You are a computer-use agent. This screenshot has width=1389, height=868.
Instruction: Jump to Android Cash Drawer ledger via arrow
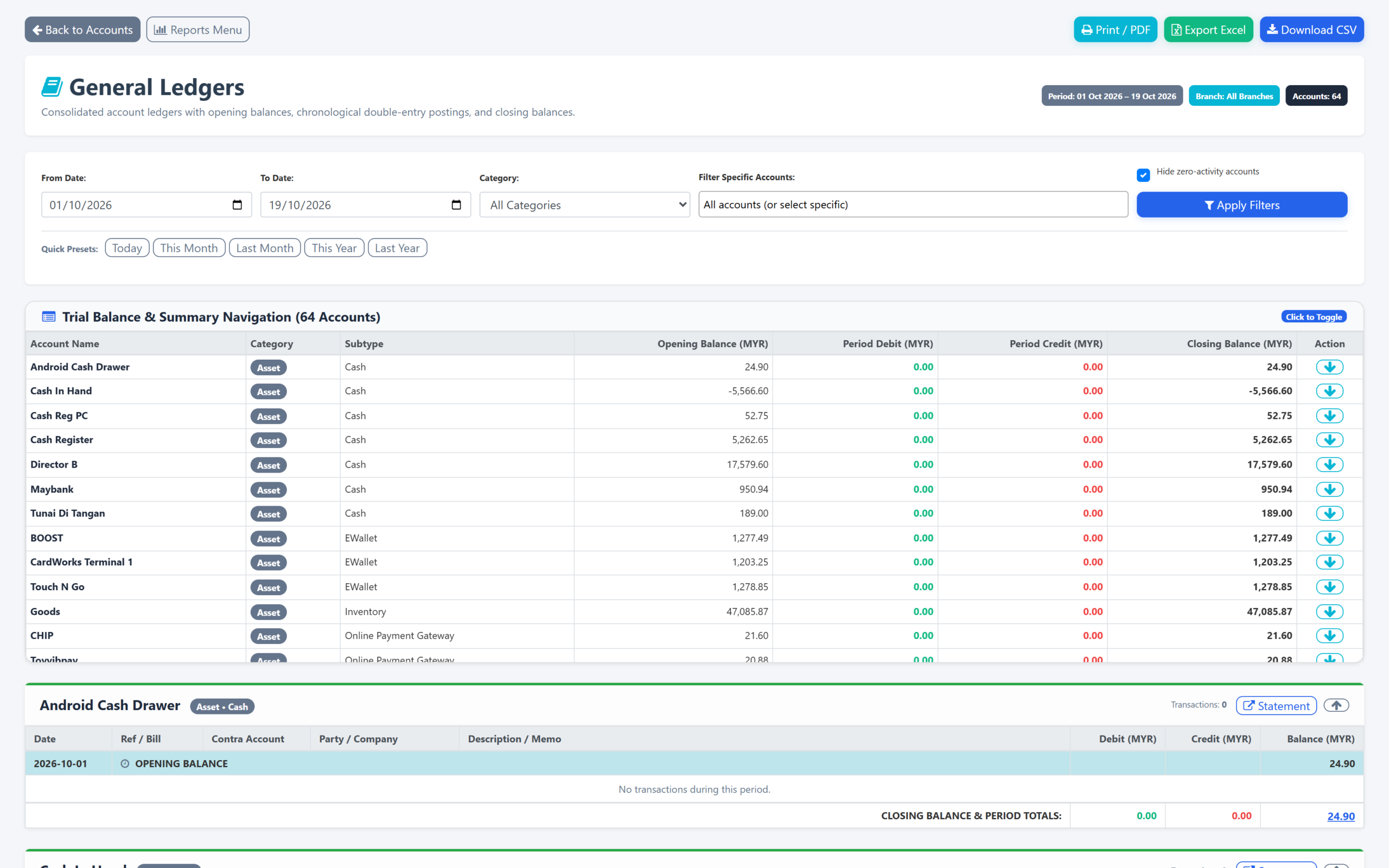(1329, 367)
